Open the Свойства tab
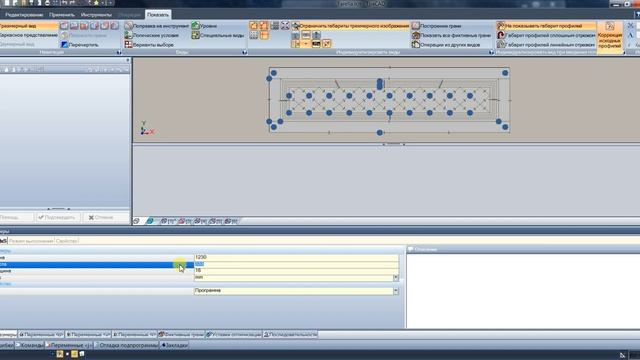This screenshot has width=640, height=360. tap(67, 241)
